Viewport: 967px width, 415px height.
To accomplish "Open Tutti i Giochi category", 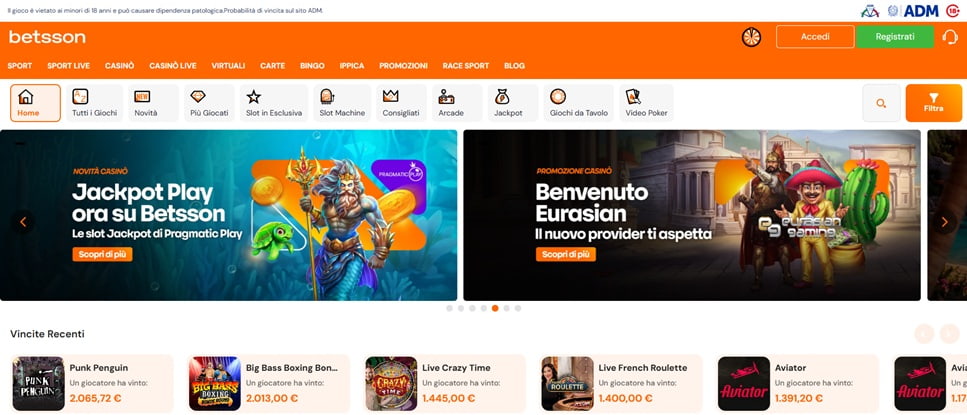I will 94,103.
